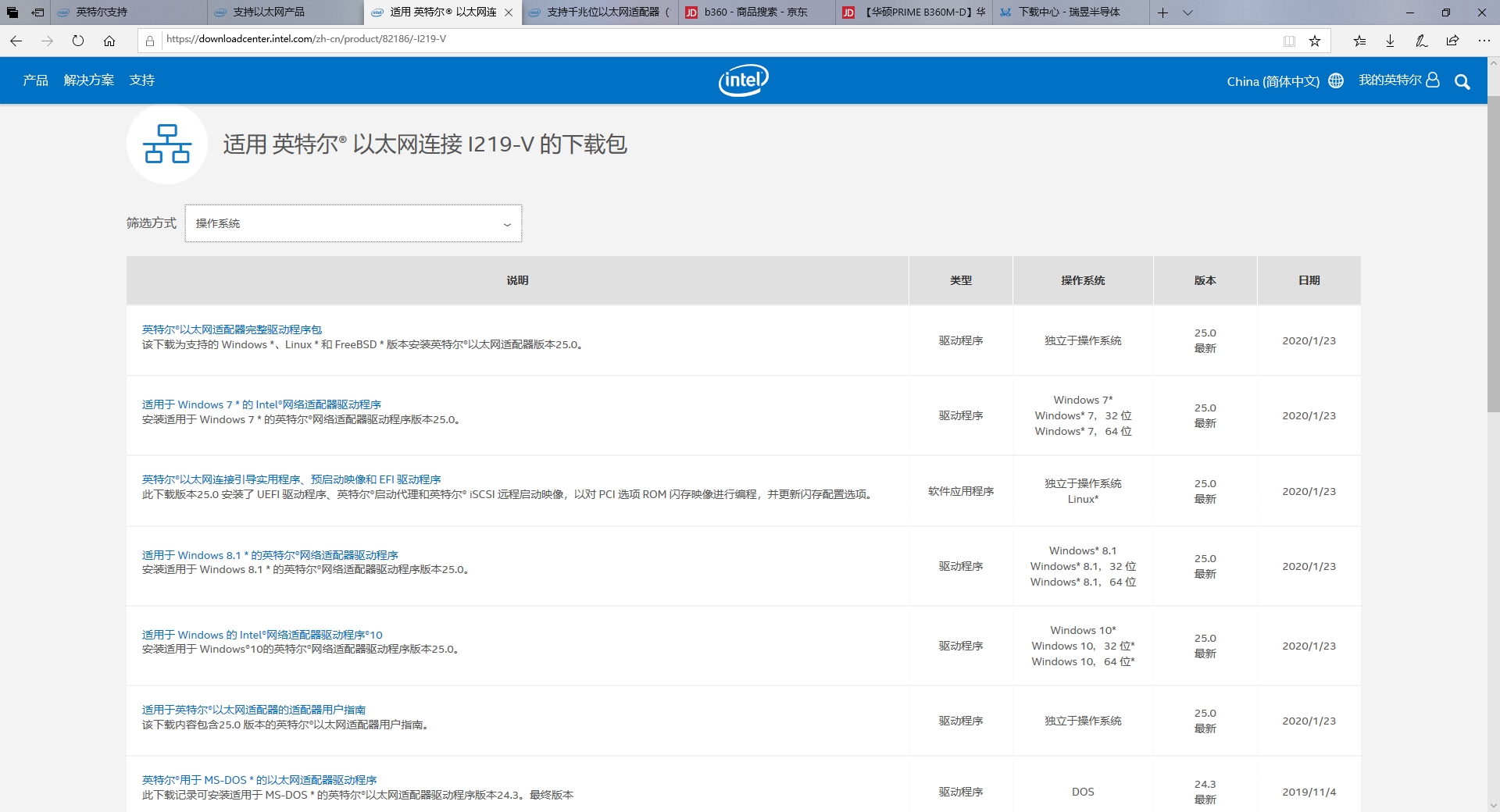Open the favorites hub icon

1359,41
